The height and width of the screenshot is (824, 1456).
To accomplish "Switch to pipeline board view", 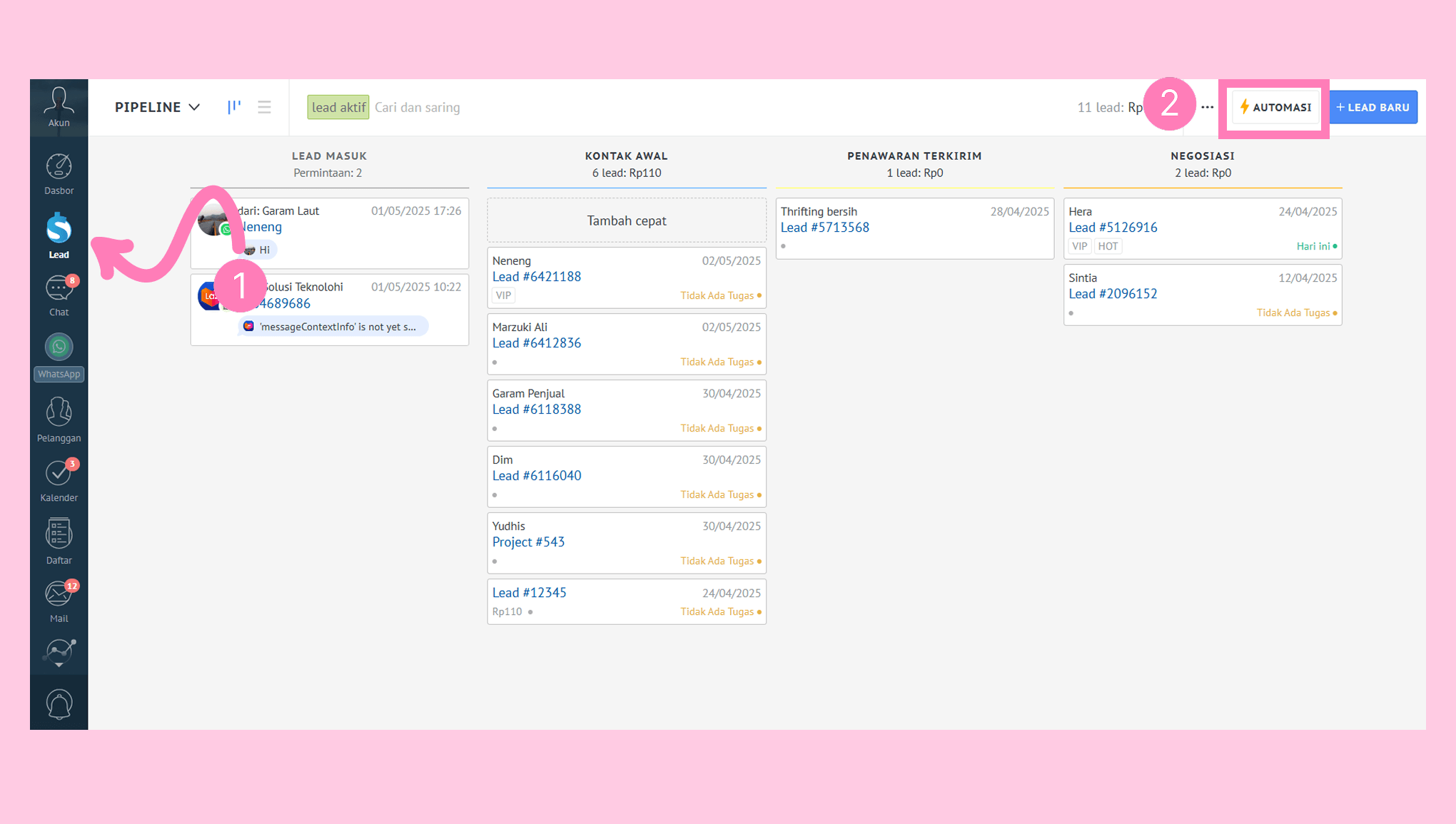I will pos(233,107).
